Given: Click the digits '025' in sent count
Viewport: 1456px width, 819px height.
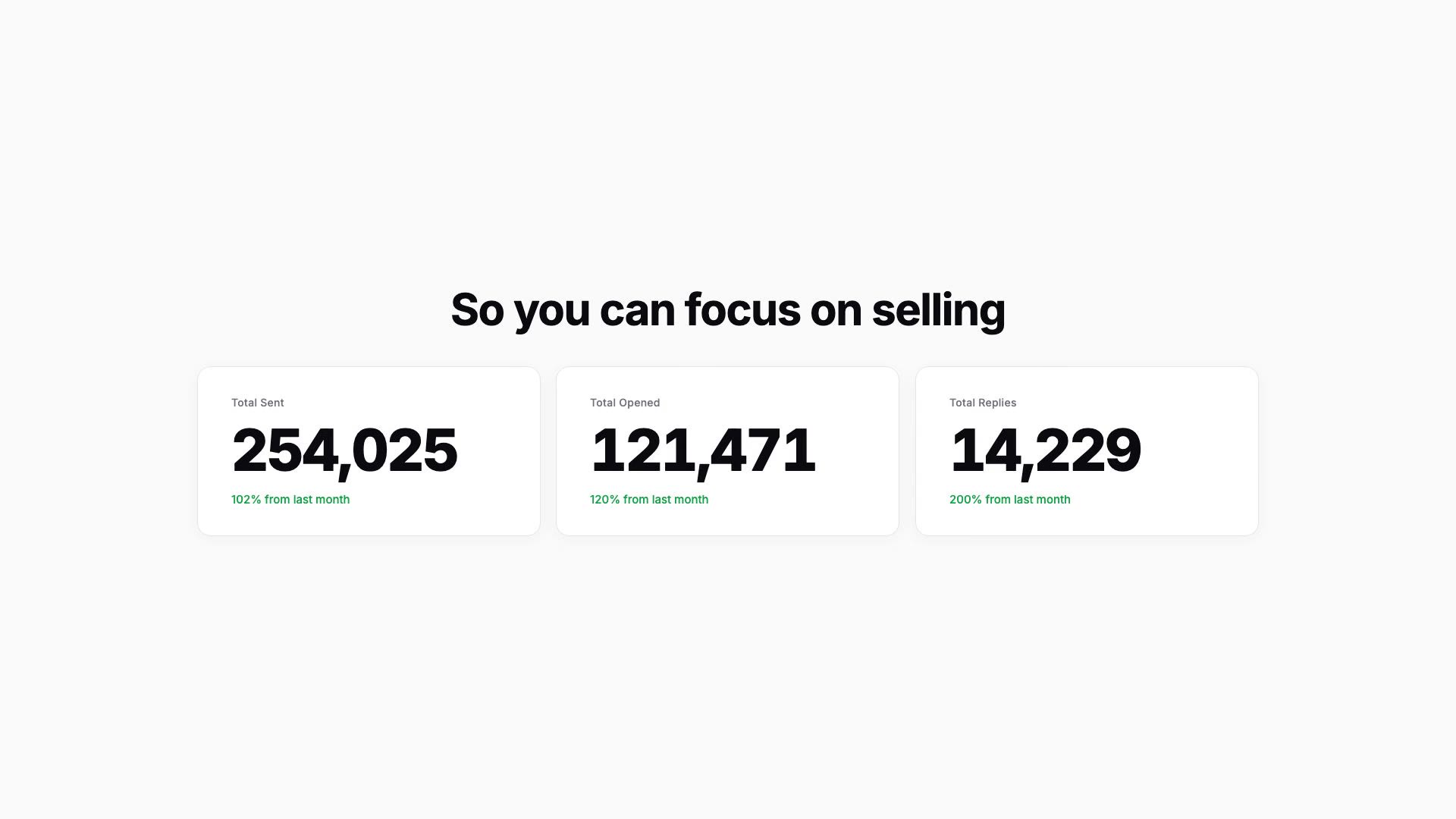Looking at the screenshot, I should coord(405,450).
